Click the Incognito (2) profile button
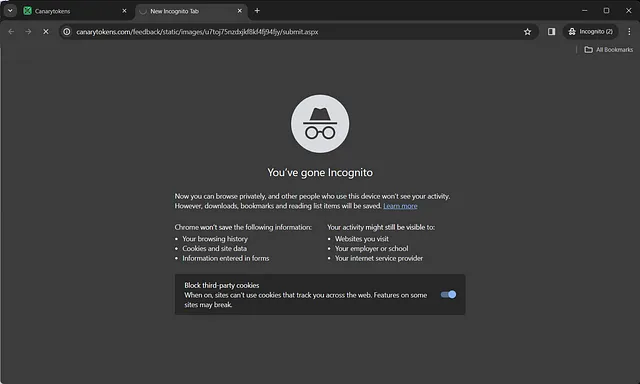 pyautogui.click(x=590, y=32)
